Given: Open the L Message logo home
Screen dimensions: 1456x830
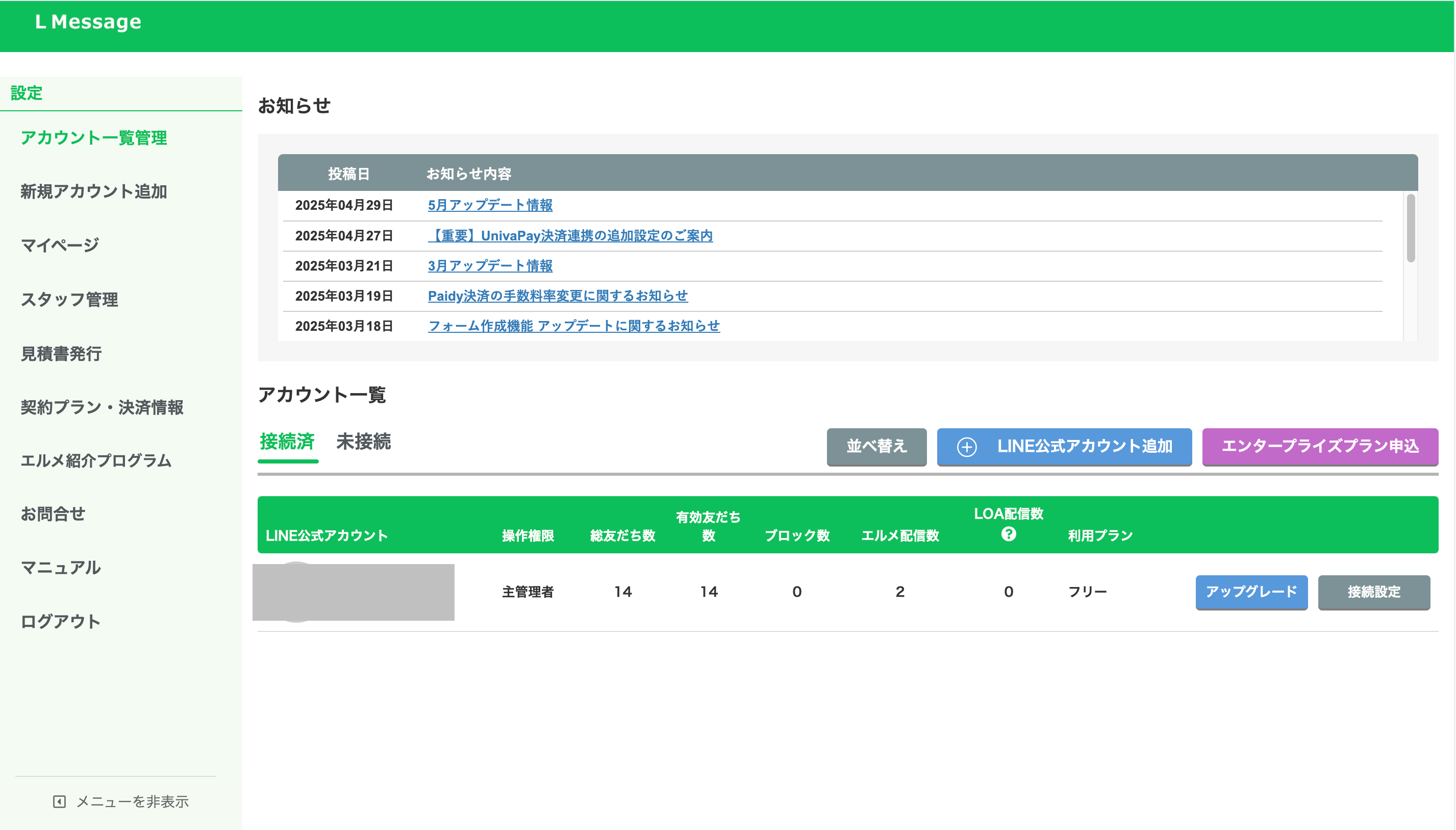Looking at the screenshot, I should click(x=88, y=21).
